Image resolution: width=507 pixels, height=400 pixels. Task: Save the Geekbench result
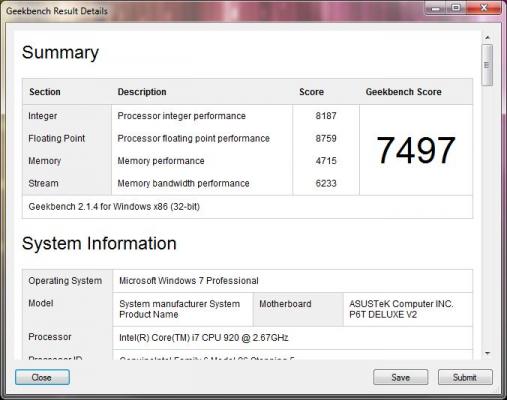click(x=400, y=377)
